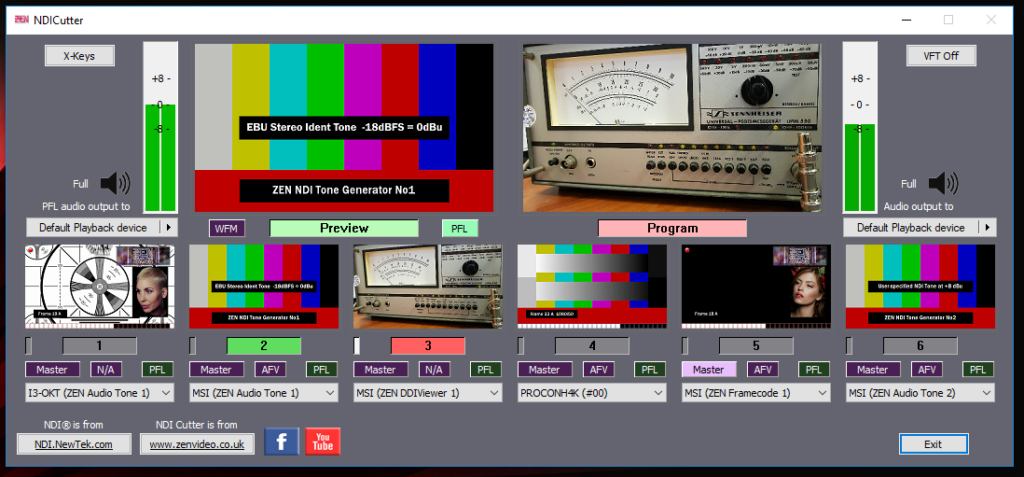Toggle AFV on channel 6
The image size is (1024, 477).
(927, 369)
